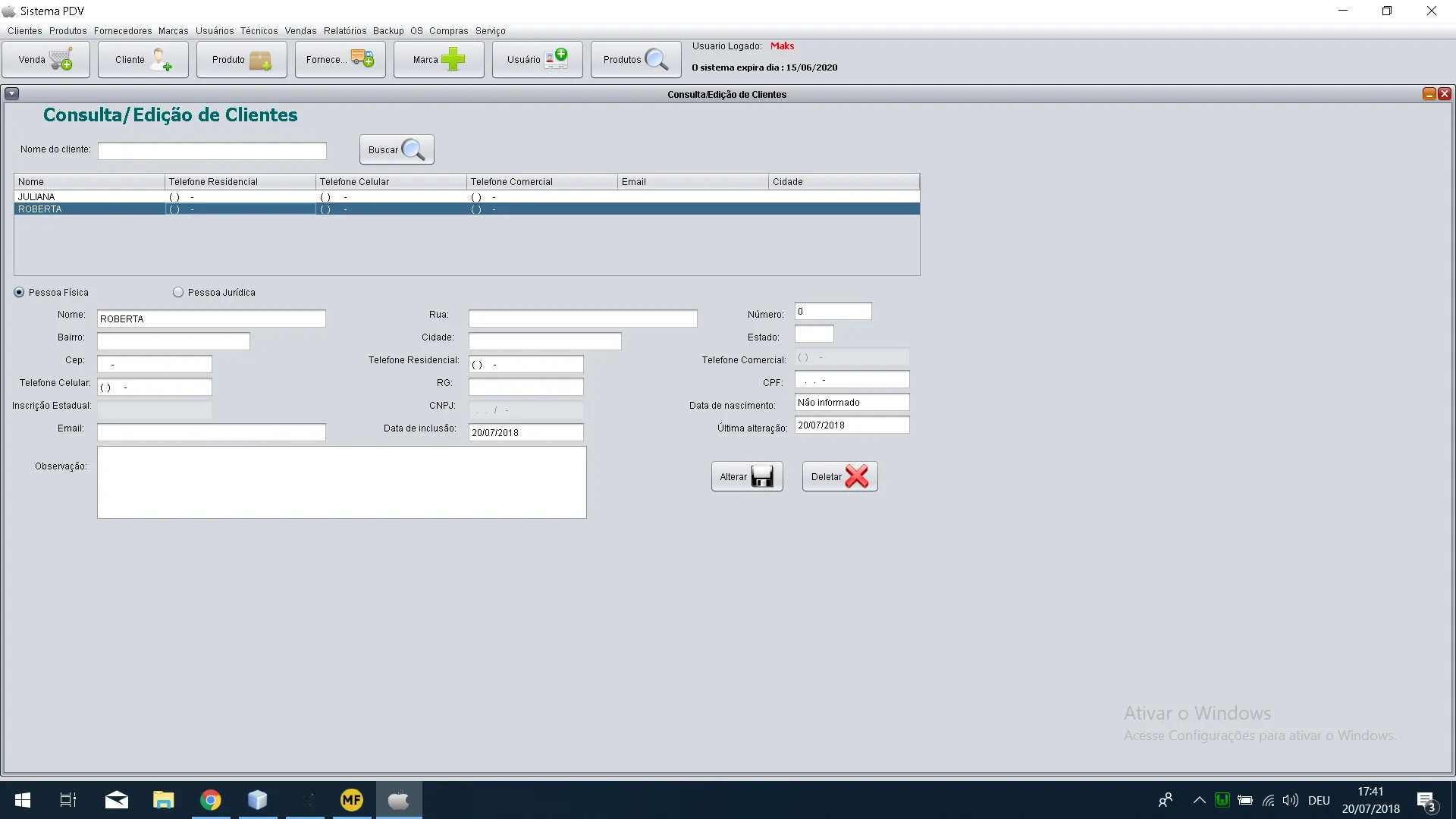Open Chrome from the Windows taskbar
Image resolution: width=1456 pixels, height=819 pixels.
[x=211, y=800]
